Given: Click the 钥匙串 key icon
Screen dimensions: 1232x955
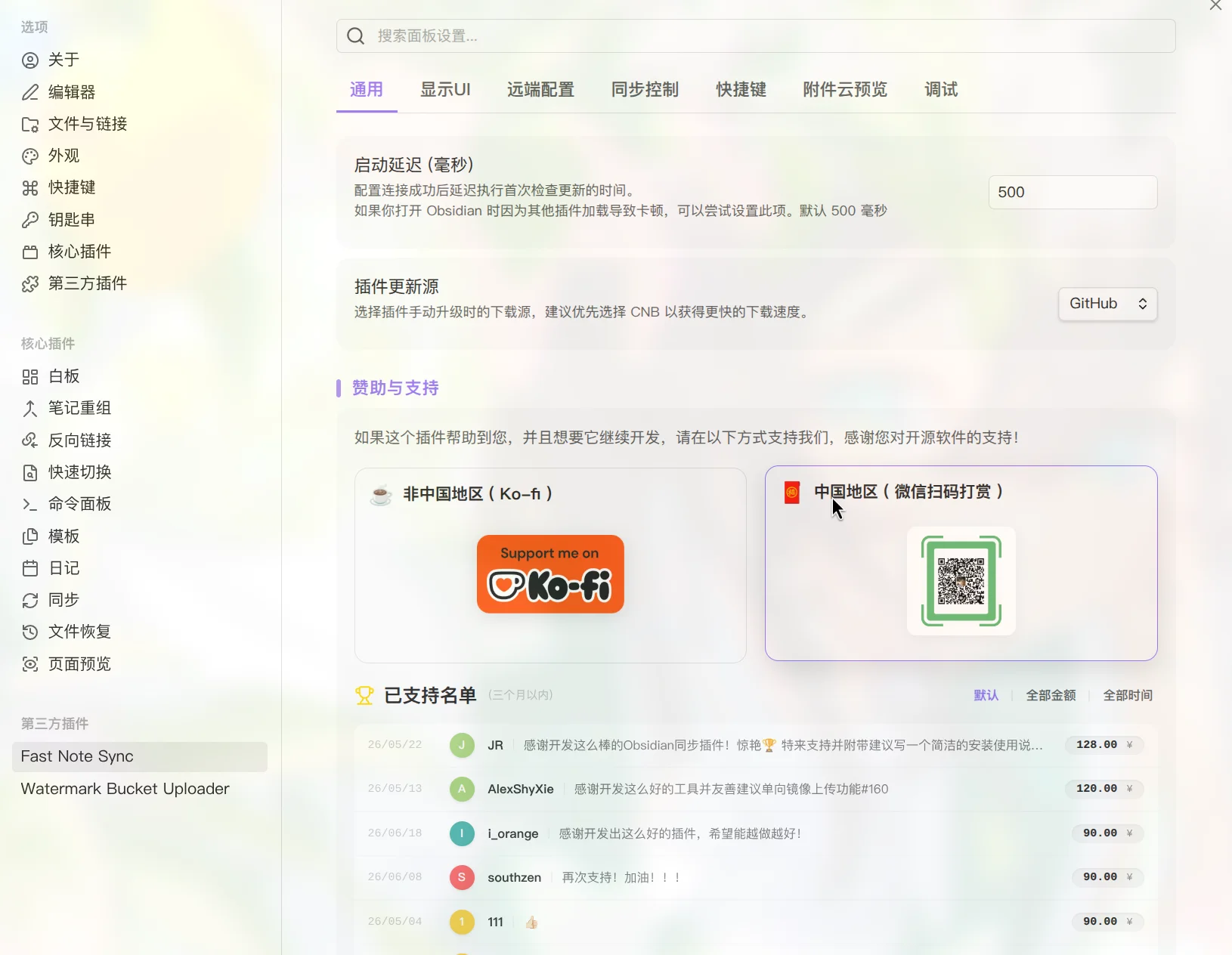Looking at the screenshot, I should 30,220.
